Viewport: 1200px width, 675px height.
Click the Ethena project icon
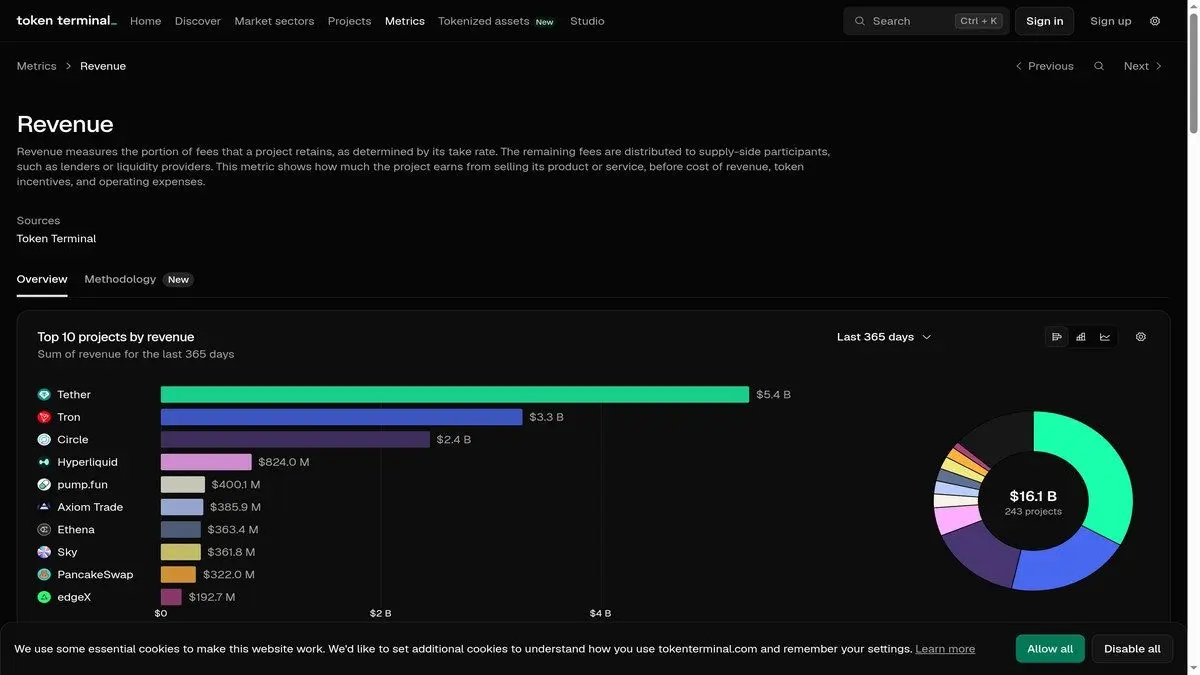(x=44, y=530)
